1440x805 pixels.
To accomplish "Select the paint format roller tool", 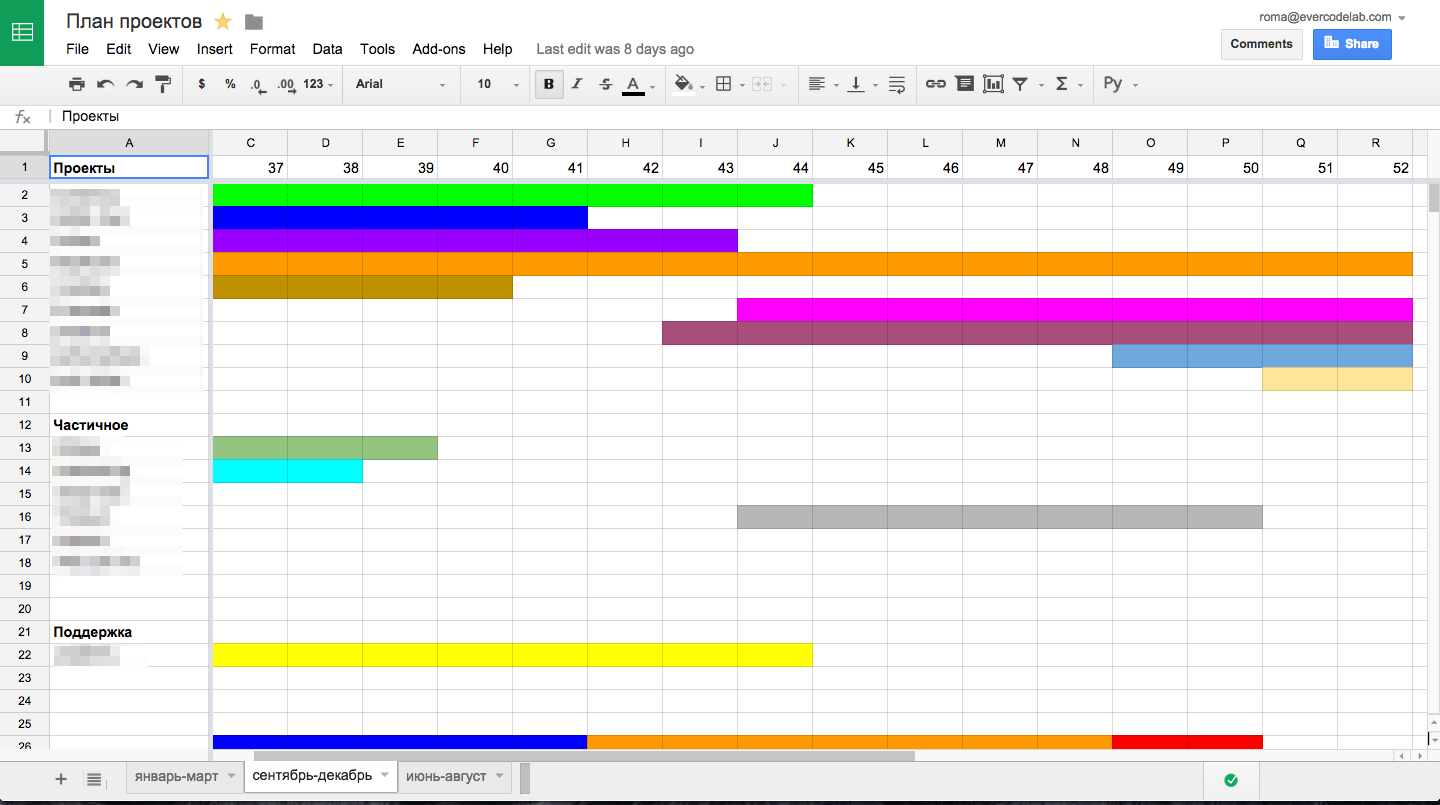I will (163, 84).
